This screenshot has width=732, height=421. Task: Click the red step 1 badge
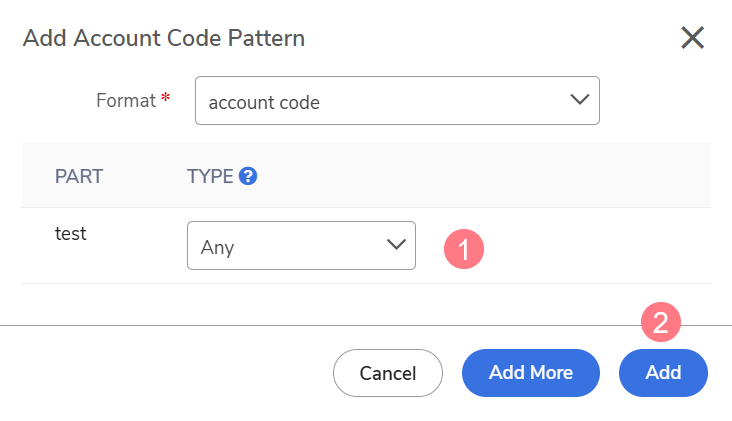coord(464,249)
